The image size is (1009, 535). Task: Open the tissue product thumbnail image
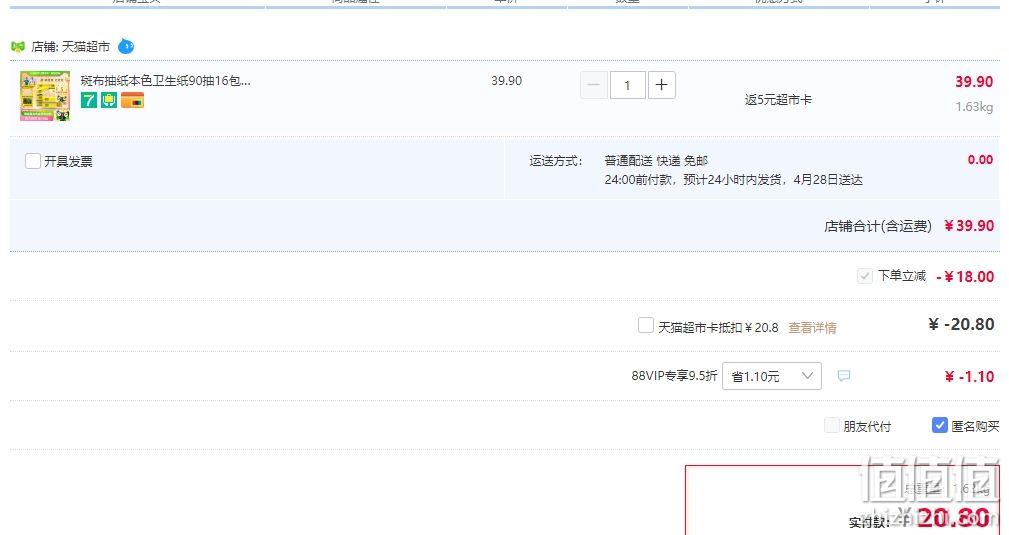point(45,96)
